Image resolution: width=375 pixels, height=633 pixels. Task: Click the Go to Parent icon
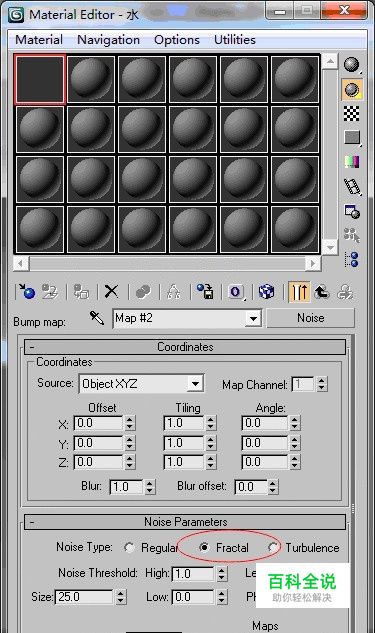point(322,291)
